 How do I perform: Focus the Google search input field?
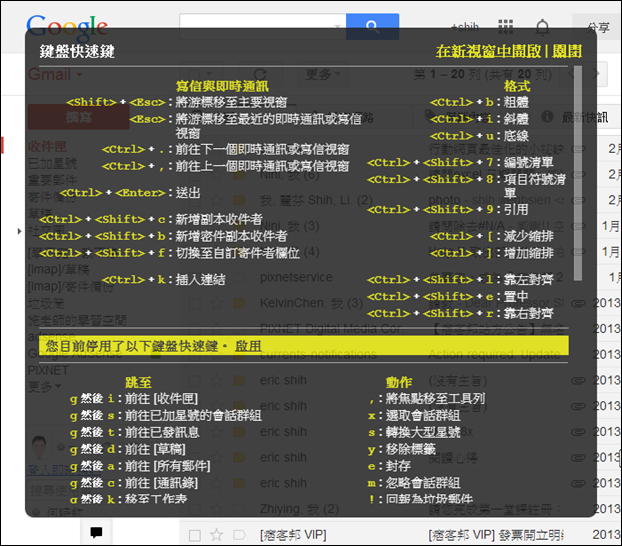[x=263, y=26]
